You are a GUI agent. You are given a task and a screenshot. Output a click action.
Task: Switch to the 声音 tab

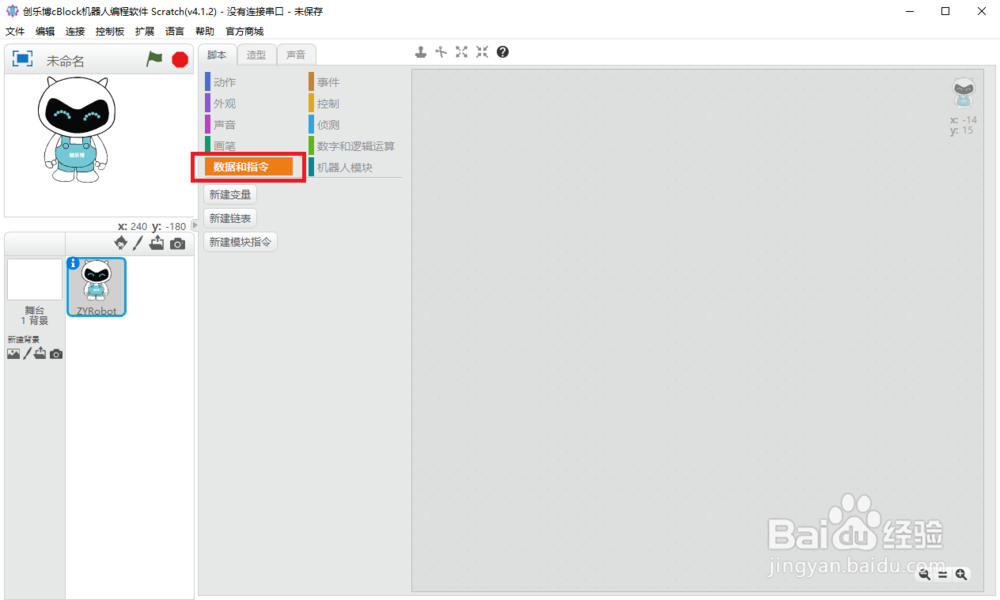(296, 54)
